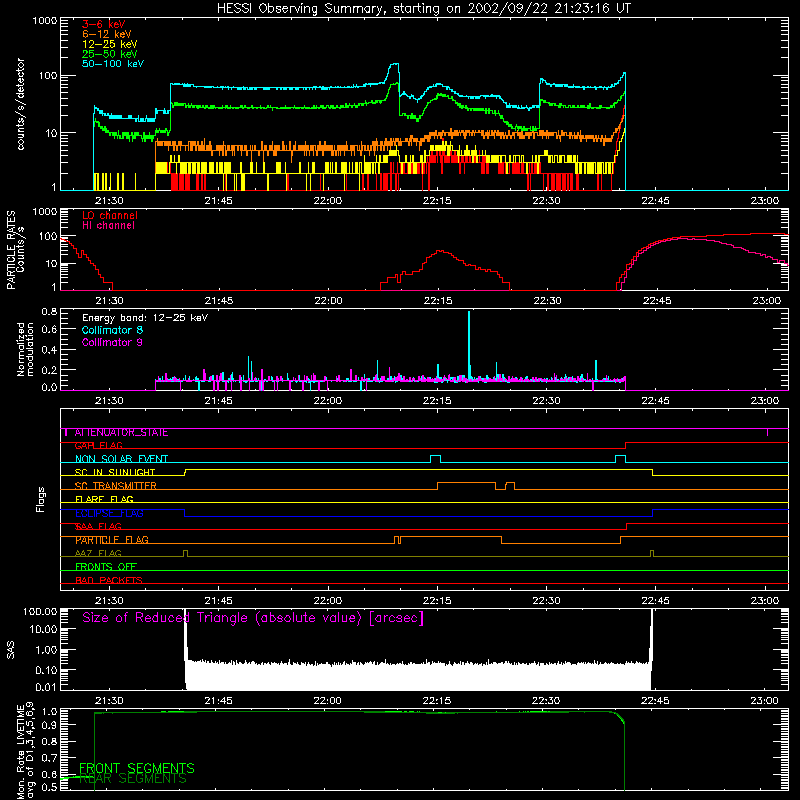The width and height of the screenshot is (800, 800).
Task: Click the BAD_PACKETS flag label
Action: (x=108, y=580)
